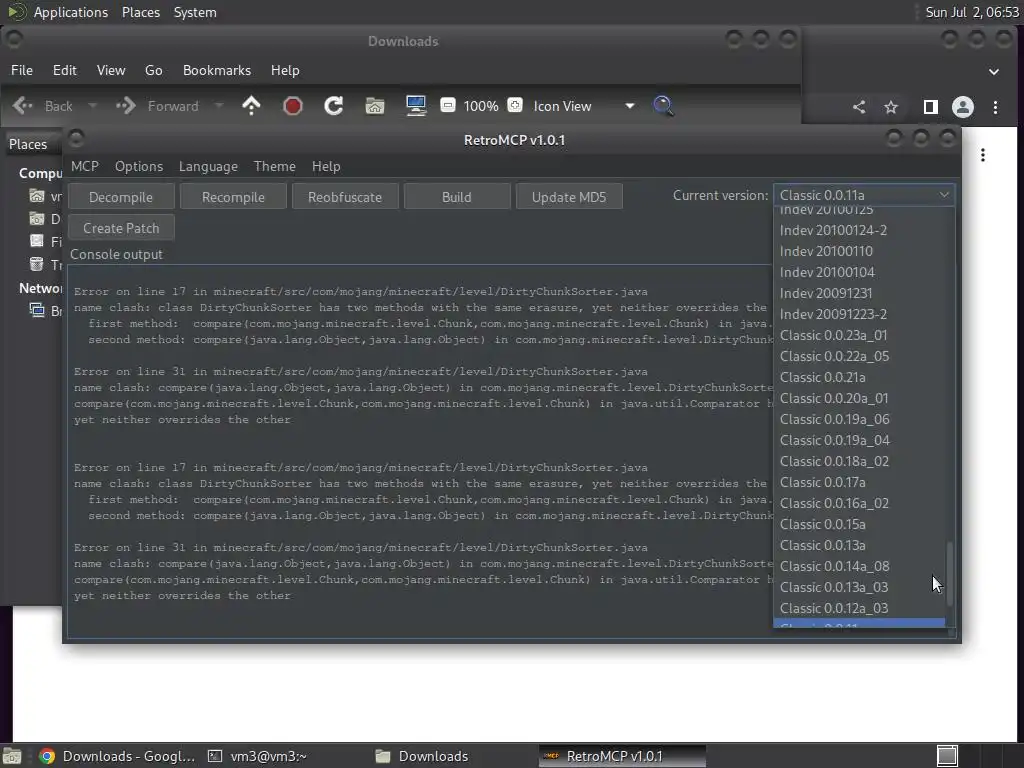Switch to vm3@vm3 terminal taskbar item
The width and height of the screenshot is (1024, 768).
point(257,756)
